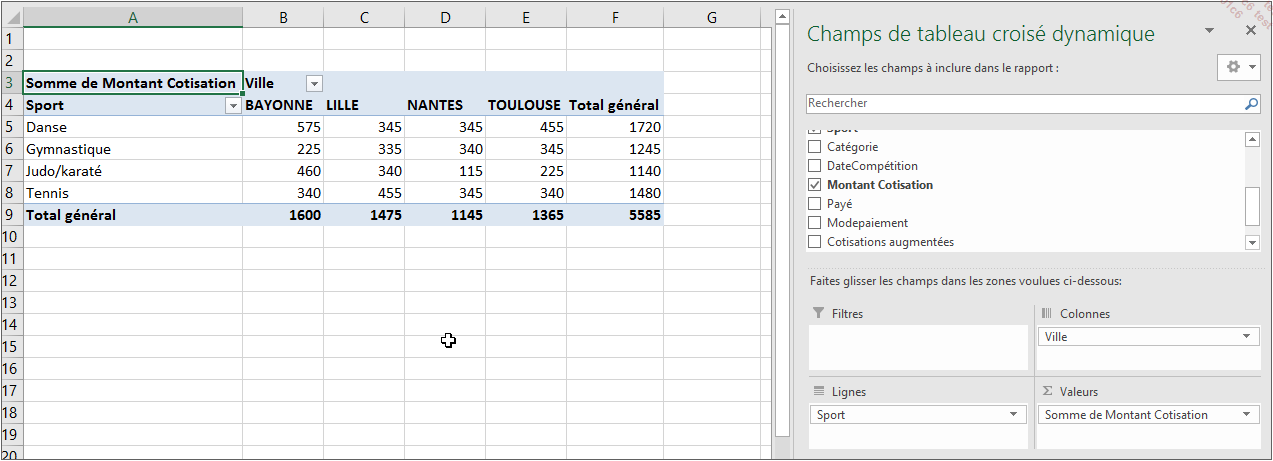
Task: Open the pivot fields gear options menu
Action: pyautogui.click(x=1240, y=67)
